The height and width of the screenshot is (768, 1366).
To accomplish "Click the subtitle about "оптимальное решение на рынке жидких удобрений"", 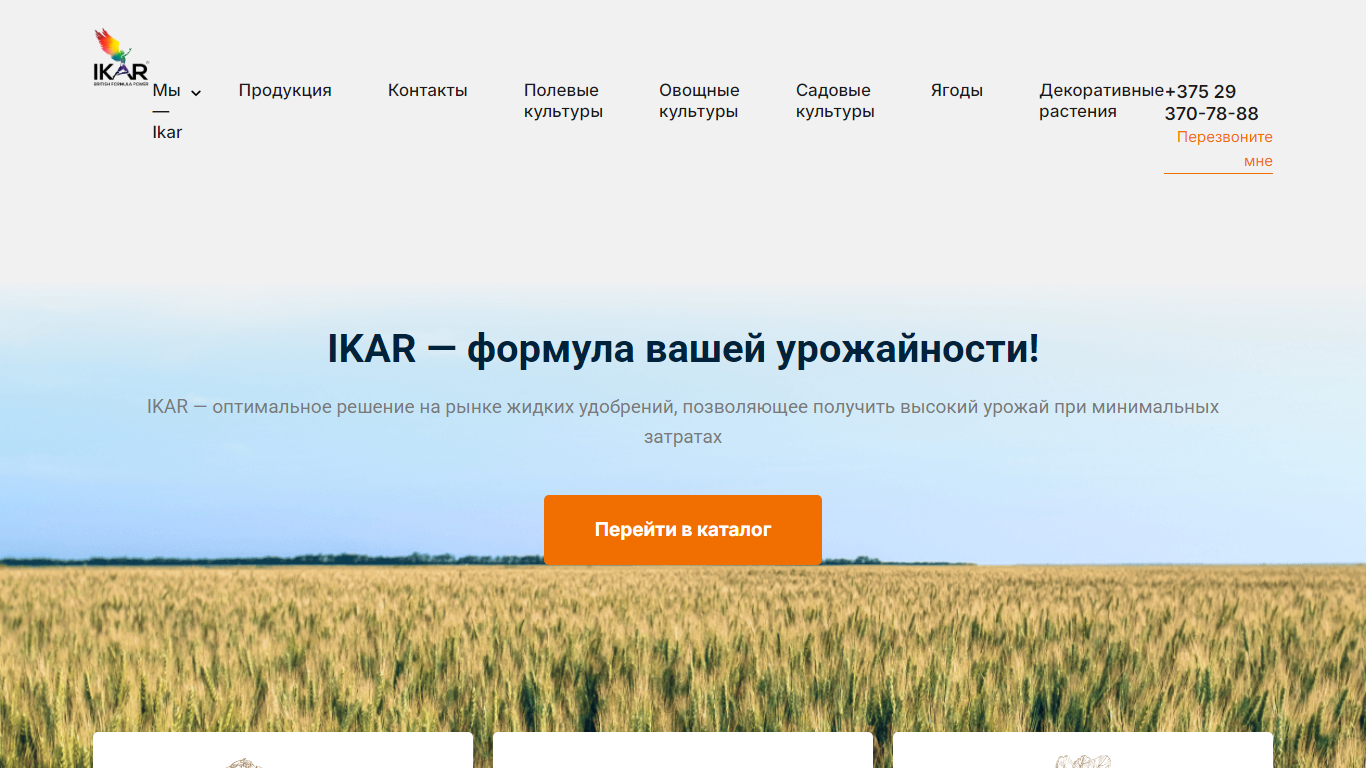I will [683, 422].
